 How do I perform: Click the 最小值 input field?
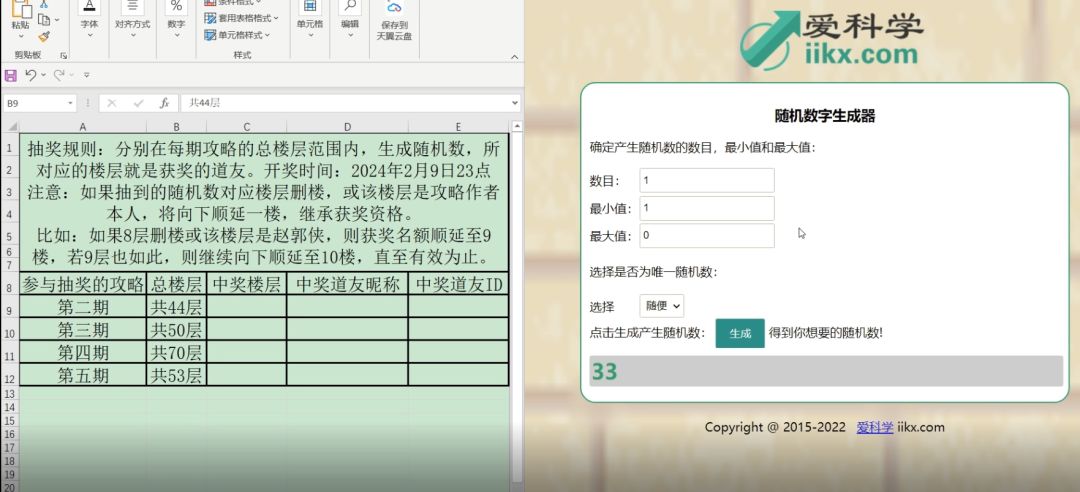coord(707,208)
